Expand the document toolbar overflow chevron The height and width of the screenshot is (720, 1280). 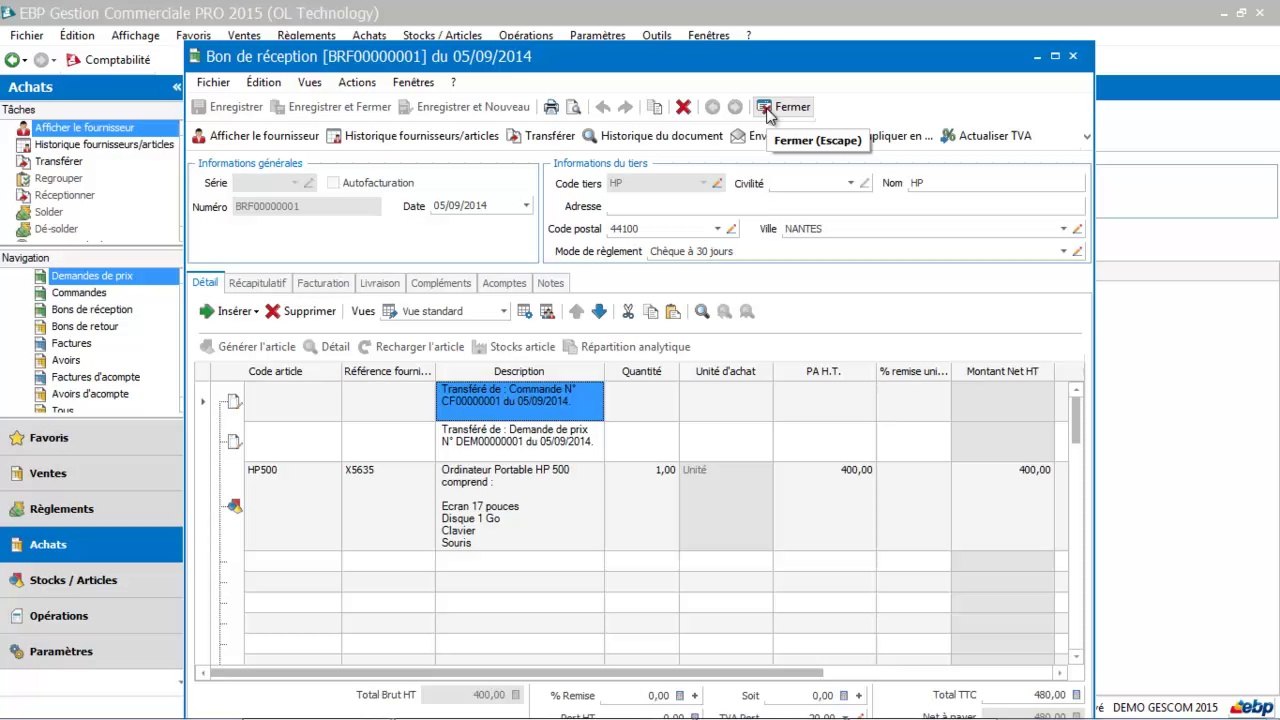1087,137
